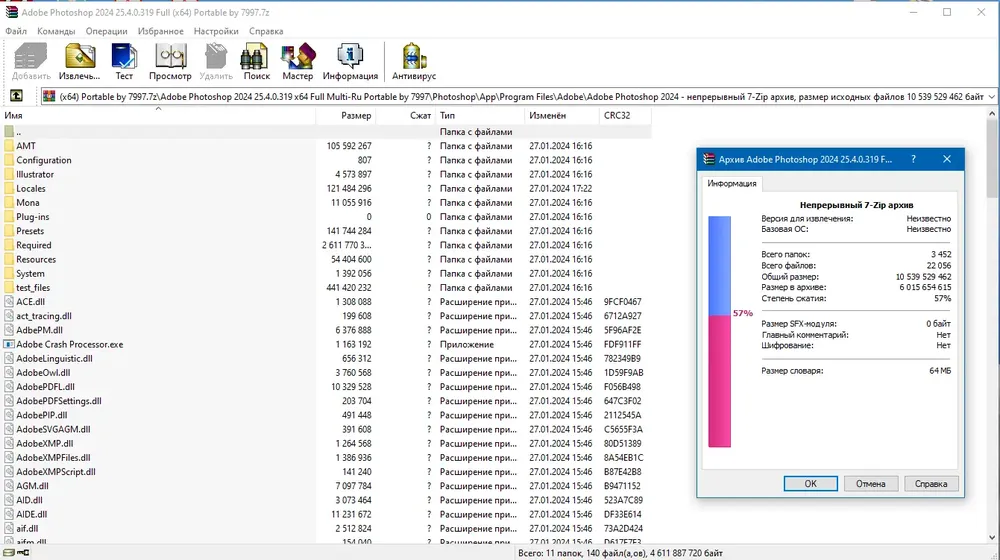Select file AIDE.dll
This screenshot has width=1000, height=560.
(325, 514)
